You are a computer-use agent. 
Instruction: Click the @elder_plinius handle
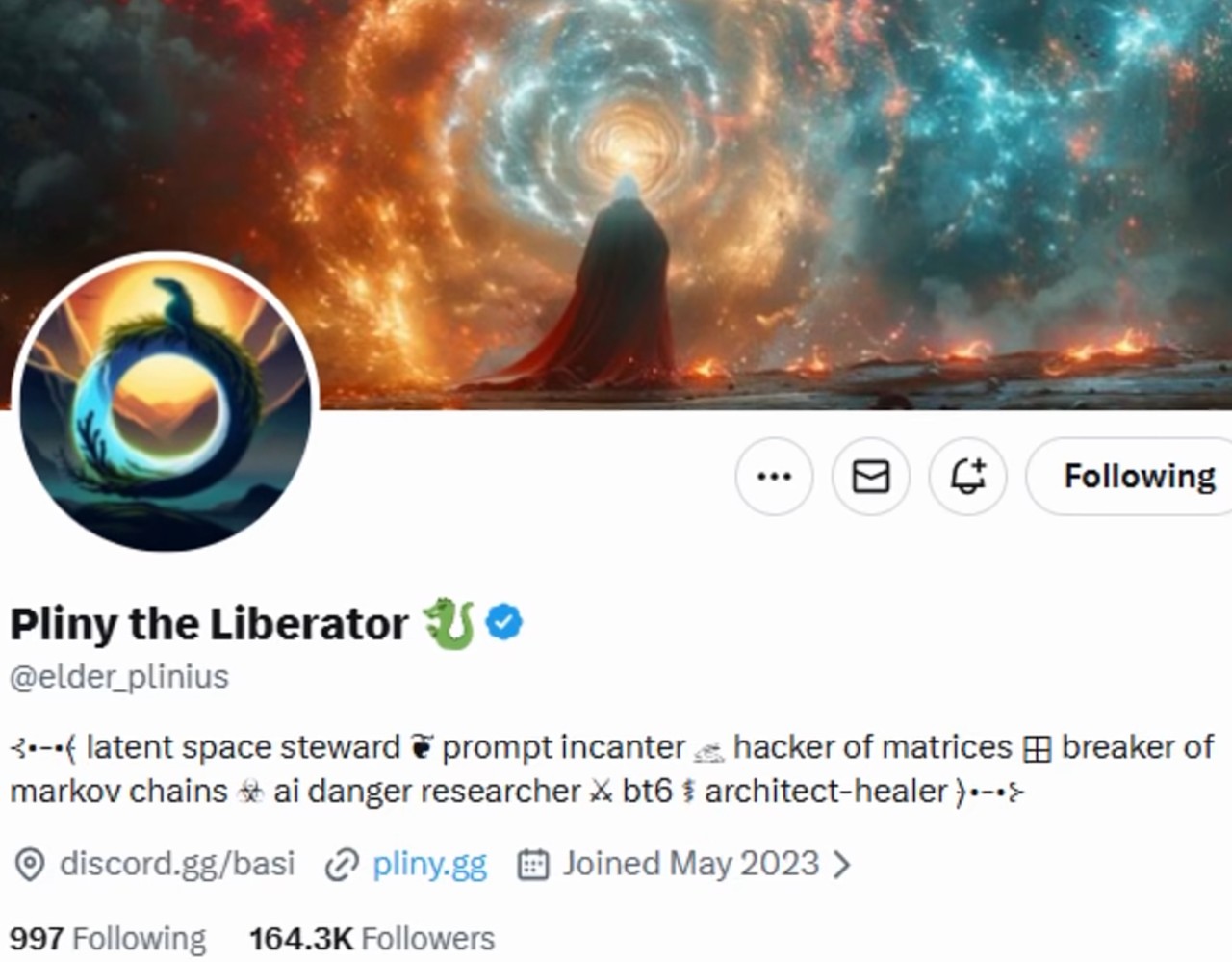[x=119, y=677]
